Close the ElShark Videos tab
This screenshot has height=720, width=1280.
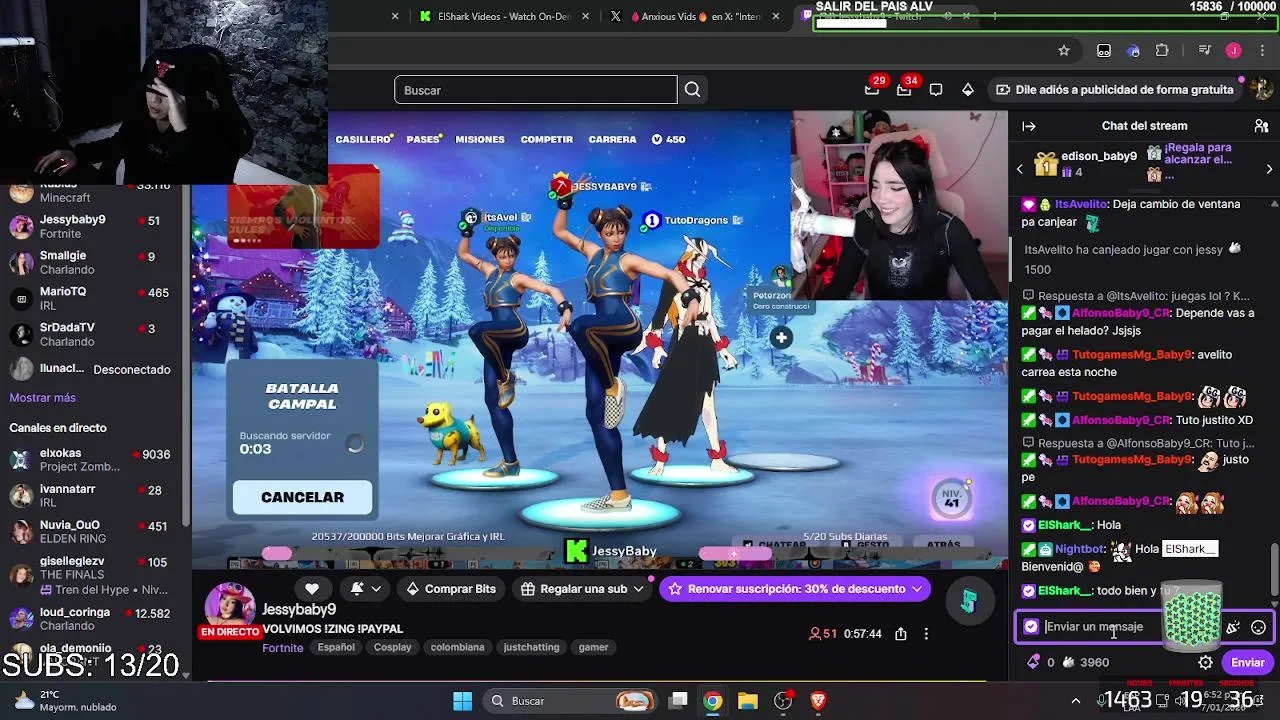coord(586,16)
